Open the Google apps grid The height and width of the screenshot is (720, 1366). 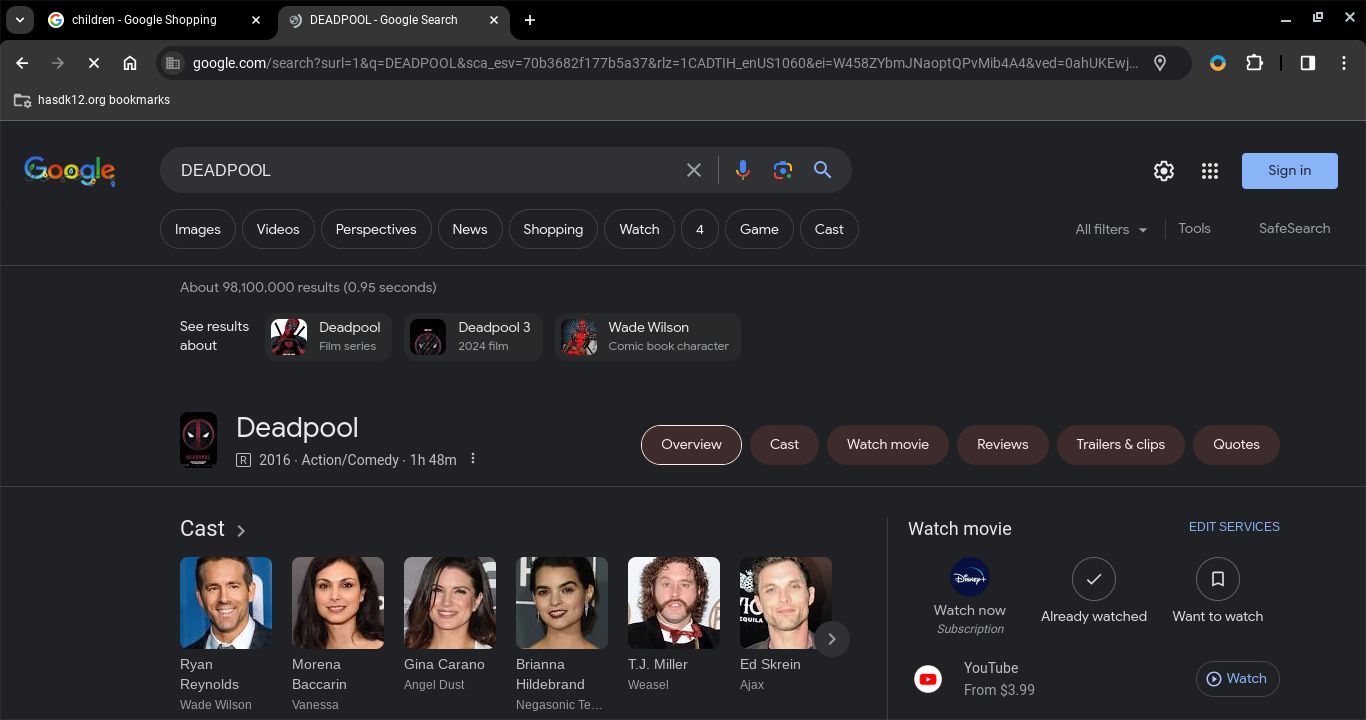pyautogui.click(x=1209, y=171)
